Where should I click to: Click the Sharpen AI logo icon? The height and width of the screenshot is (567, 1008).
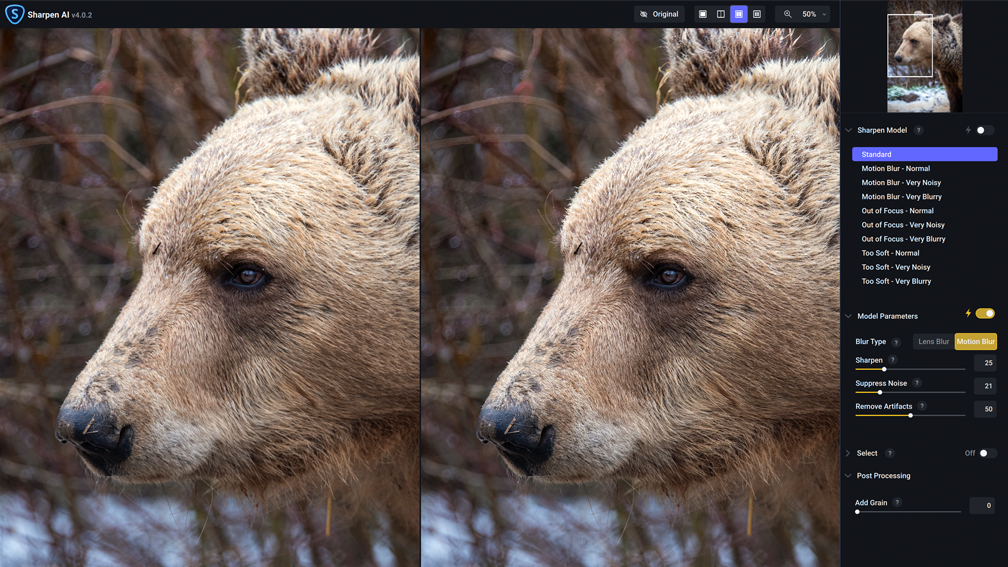(x=14, y=14)
